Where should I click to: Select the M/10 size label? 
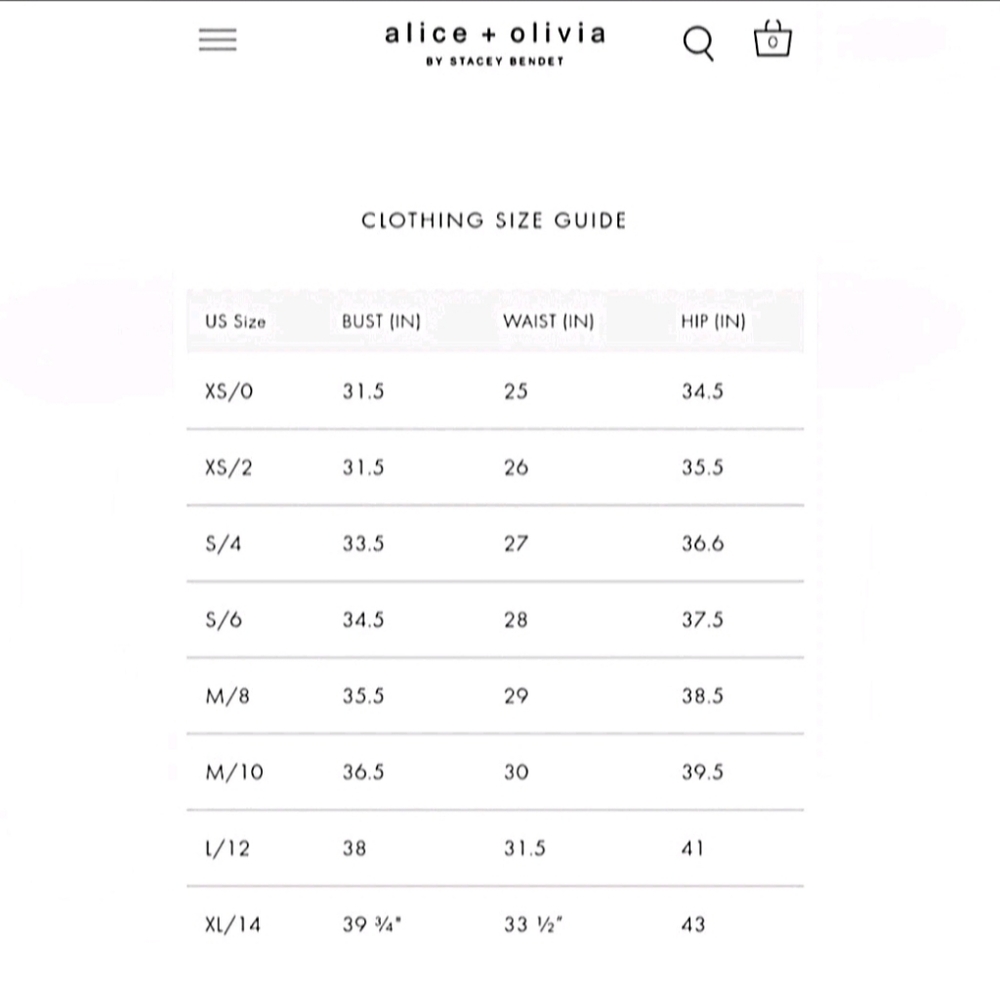234,772
